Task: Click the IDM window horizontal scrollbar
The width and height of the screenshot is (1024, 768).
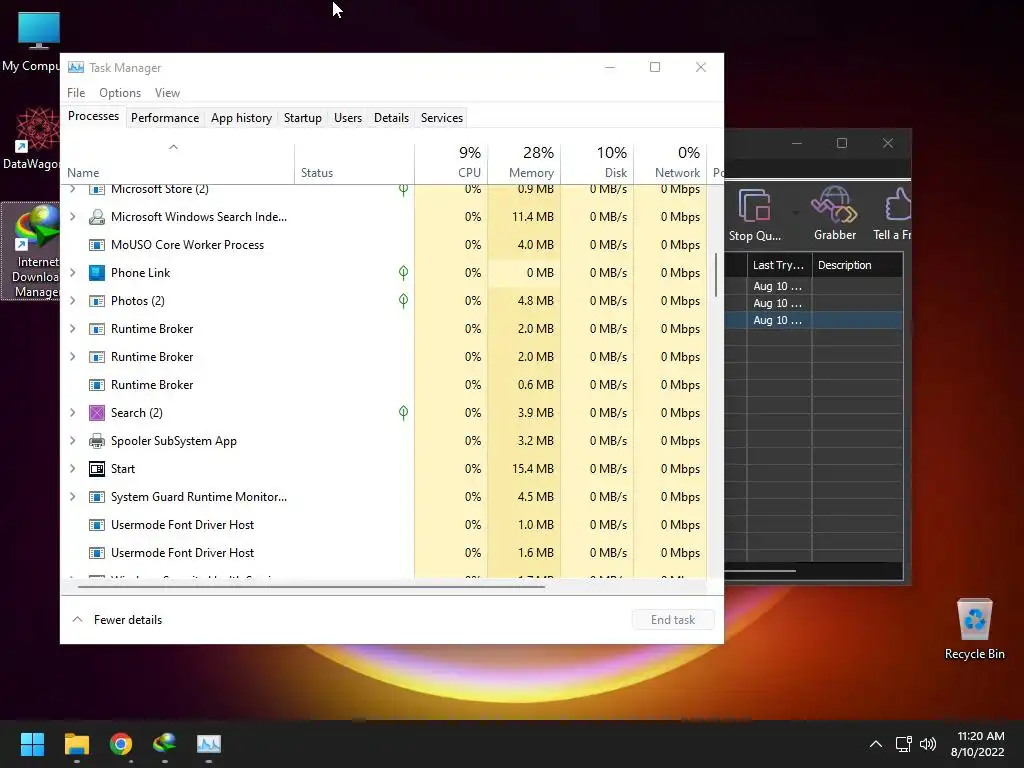Action: 760,571
